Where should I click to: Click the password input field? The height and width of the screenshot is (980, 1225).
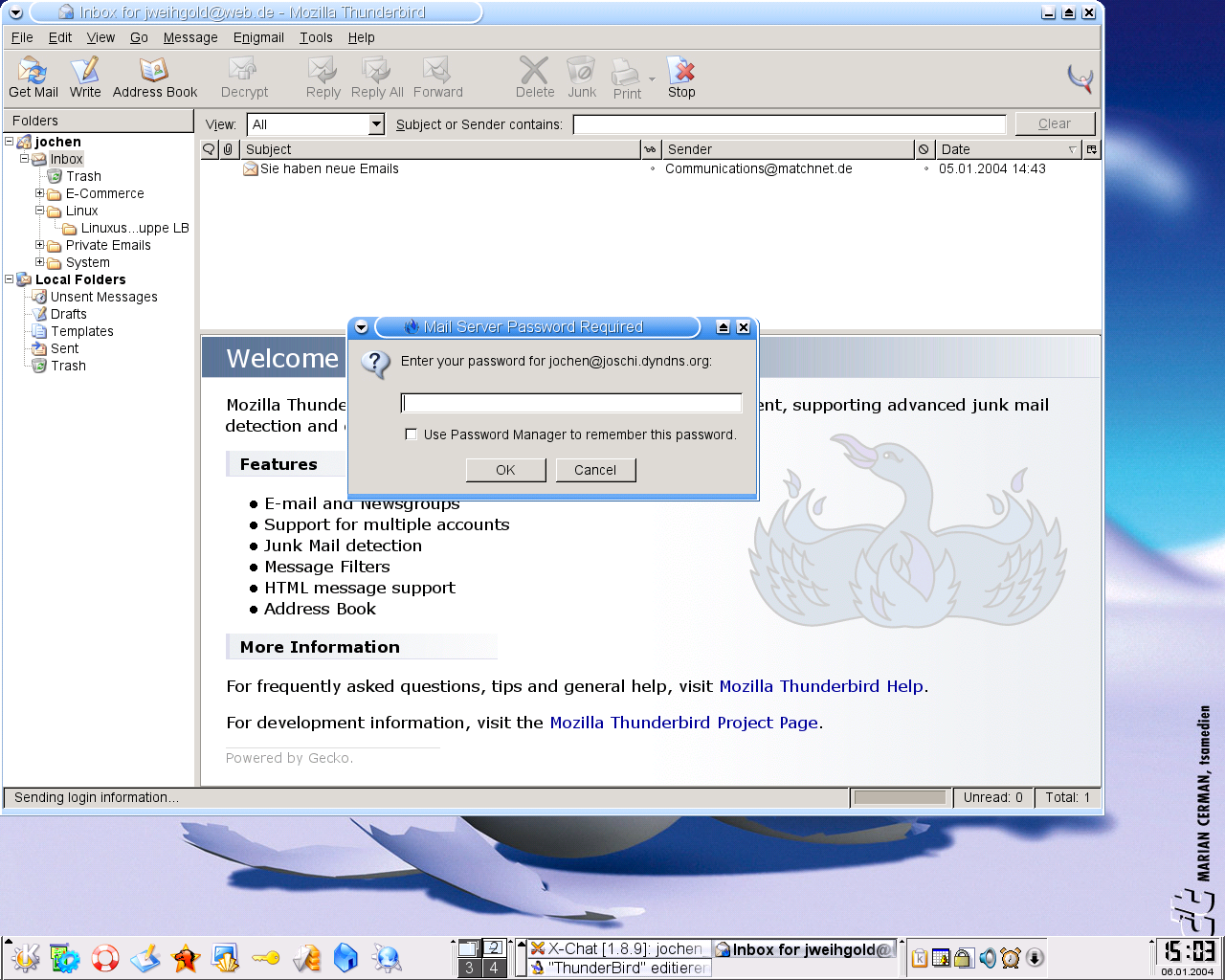click(571, 403)
